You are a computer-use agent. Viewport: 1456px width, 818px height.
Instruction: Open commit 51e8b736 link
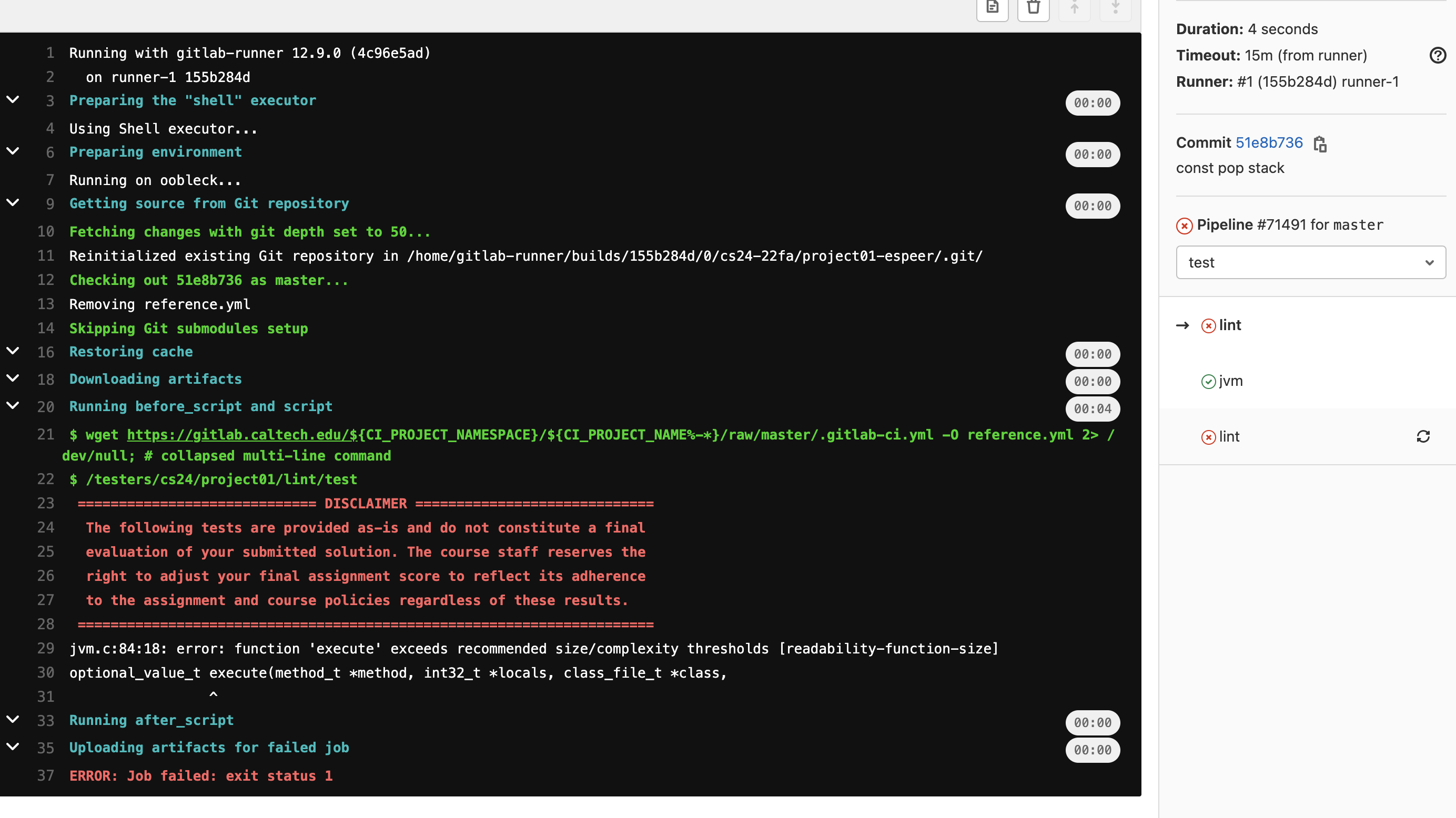1268,143
